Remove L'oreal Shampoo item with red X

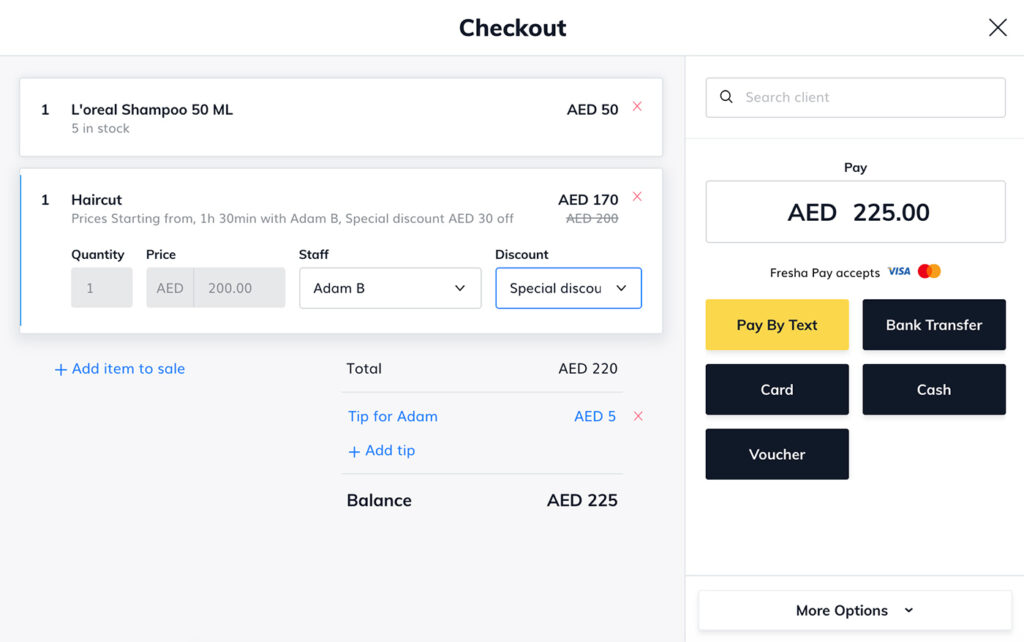coord(637,106)
